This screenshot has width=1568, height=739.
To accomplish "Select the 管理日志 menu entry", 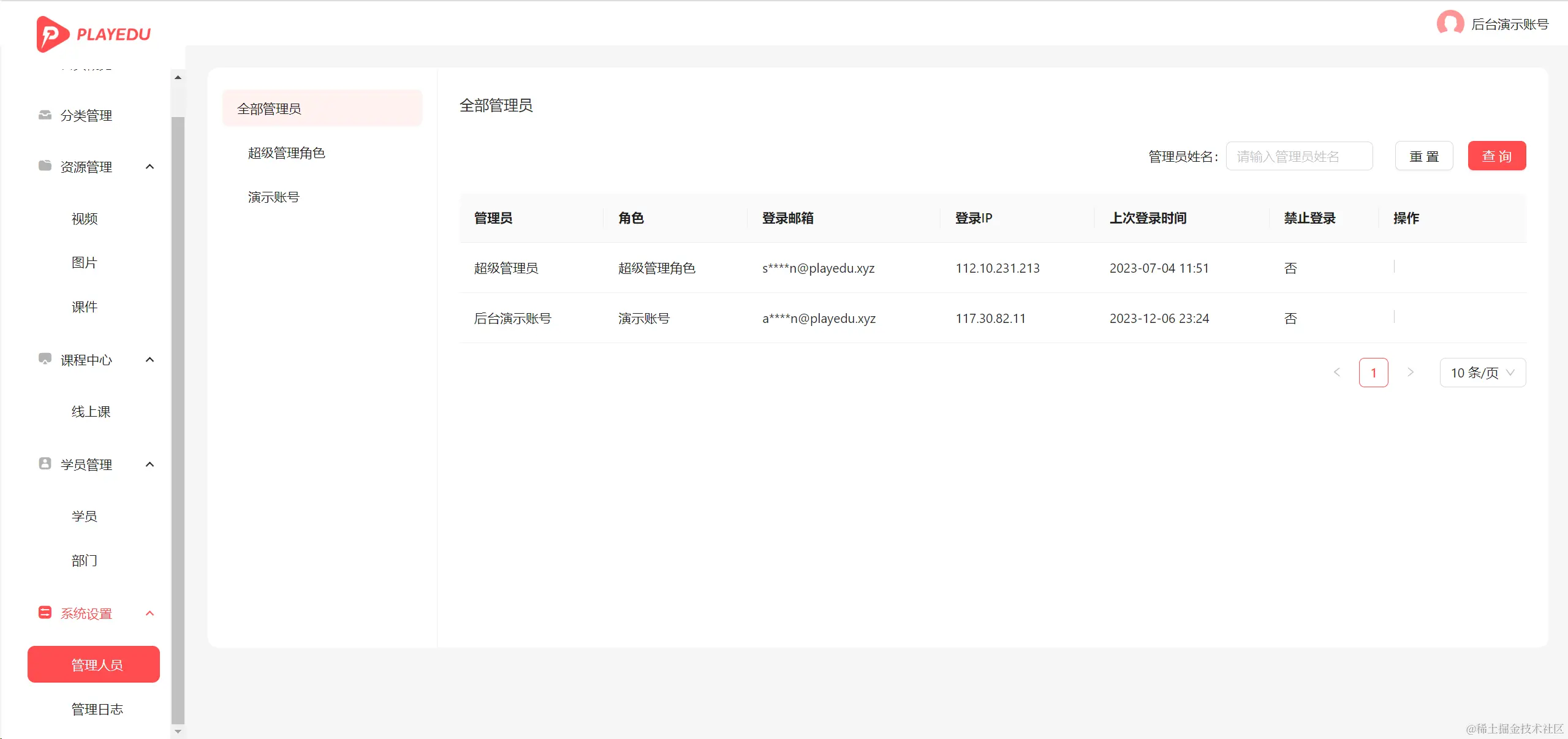I will coord(97,708).
